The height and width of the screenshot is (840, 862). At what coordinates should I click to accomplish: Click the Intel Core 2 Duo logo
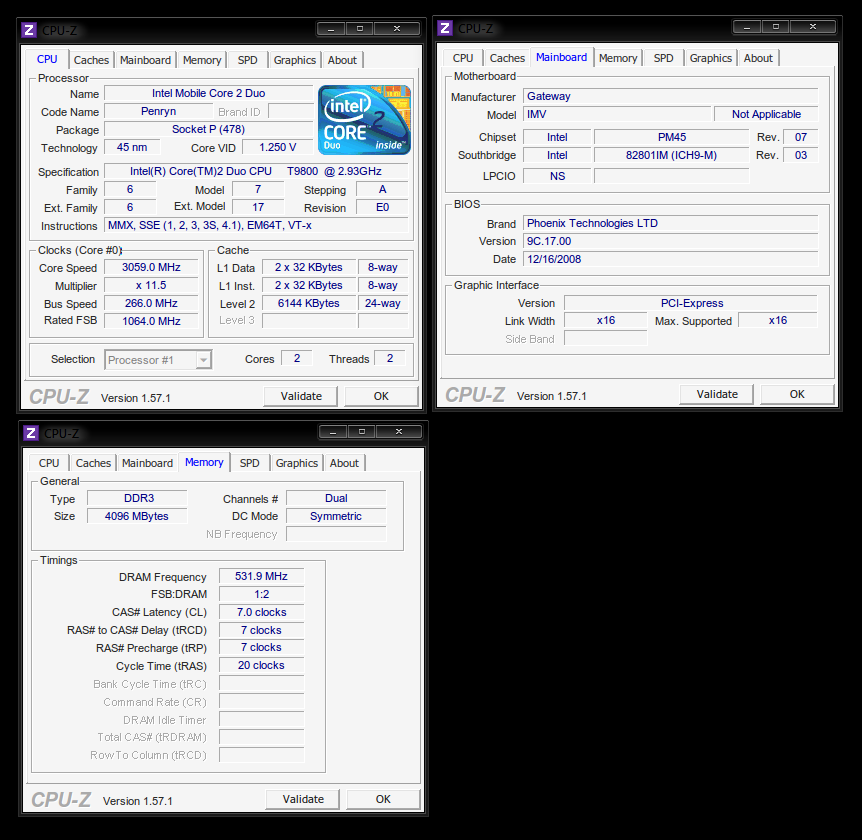364,119
